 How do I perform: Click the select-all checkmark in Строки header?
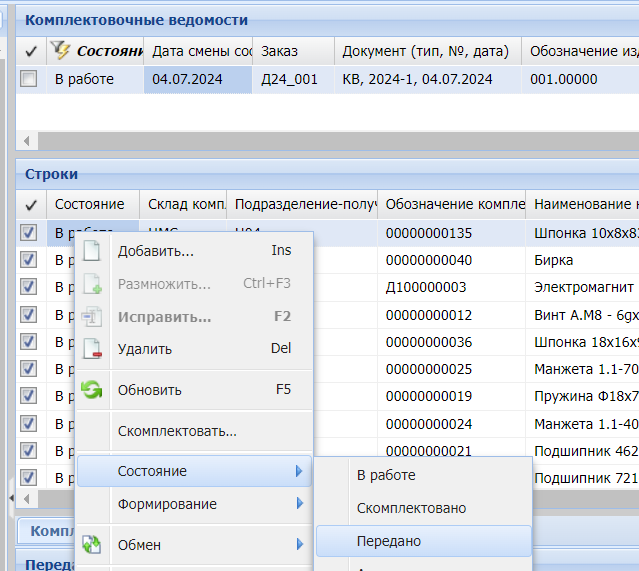[30, 204]
